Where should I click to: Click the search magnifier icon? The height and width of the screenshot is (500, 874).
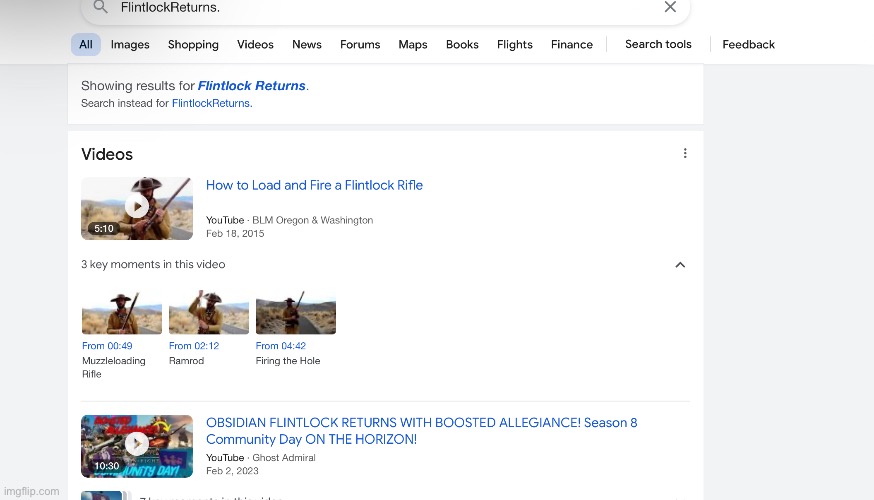(100, 7)
